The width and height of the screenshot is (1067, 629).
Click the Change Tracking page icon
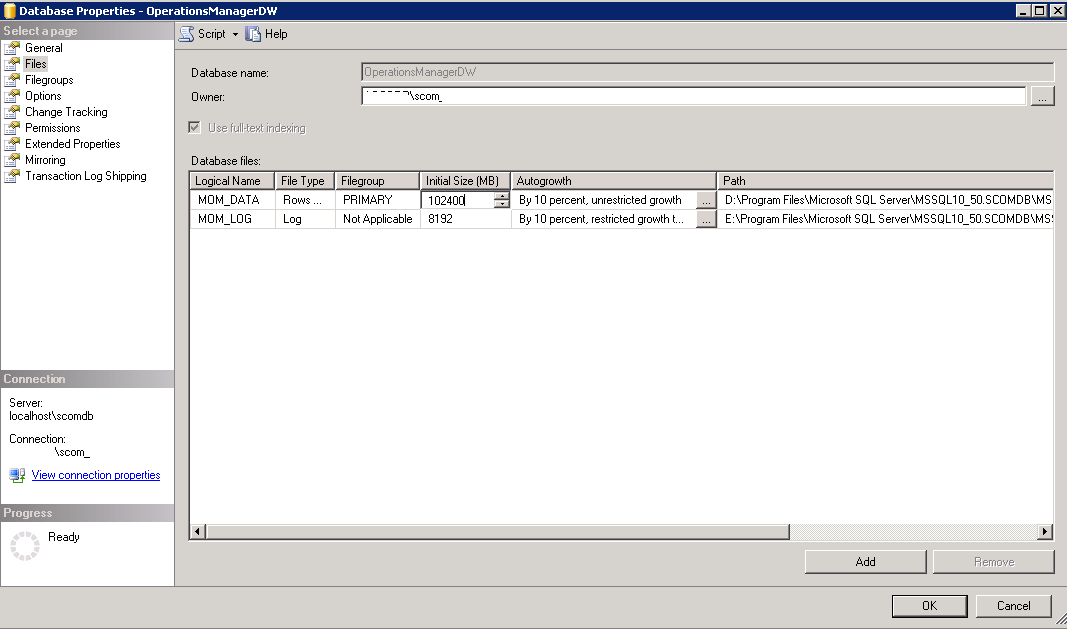(12, 112)
